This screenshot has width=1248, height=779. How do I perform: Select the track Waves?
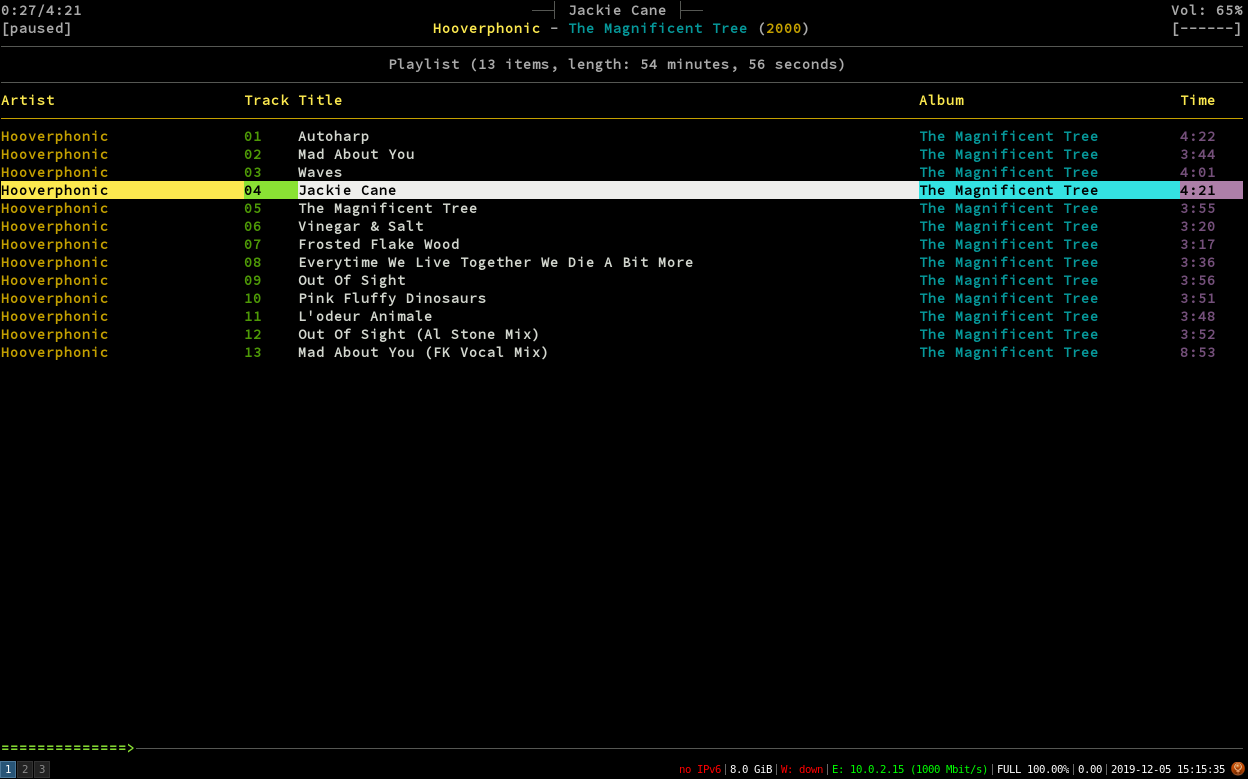click(x=320, y=172)
